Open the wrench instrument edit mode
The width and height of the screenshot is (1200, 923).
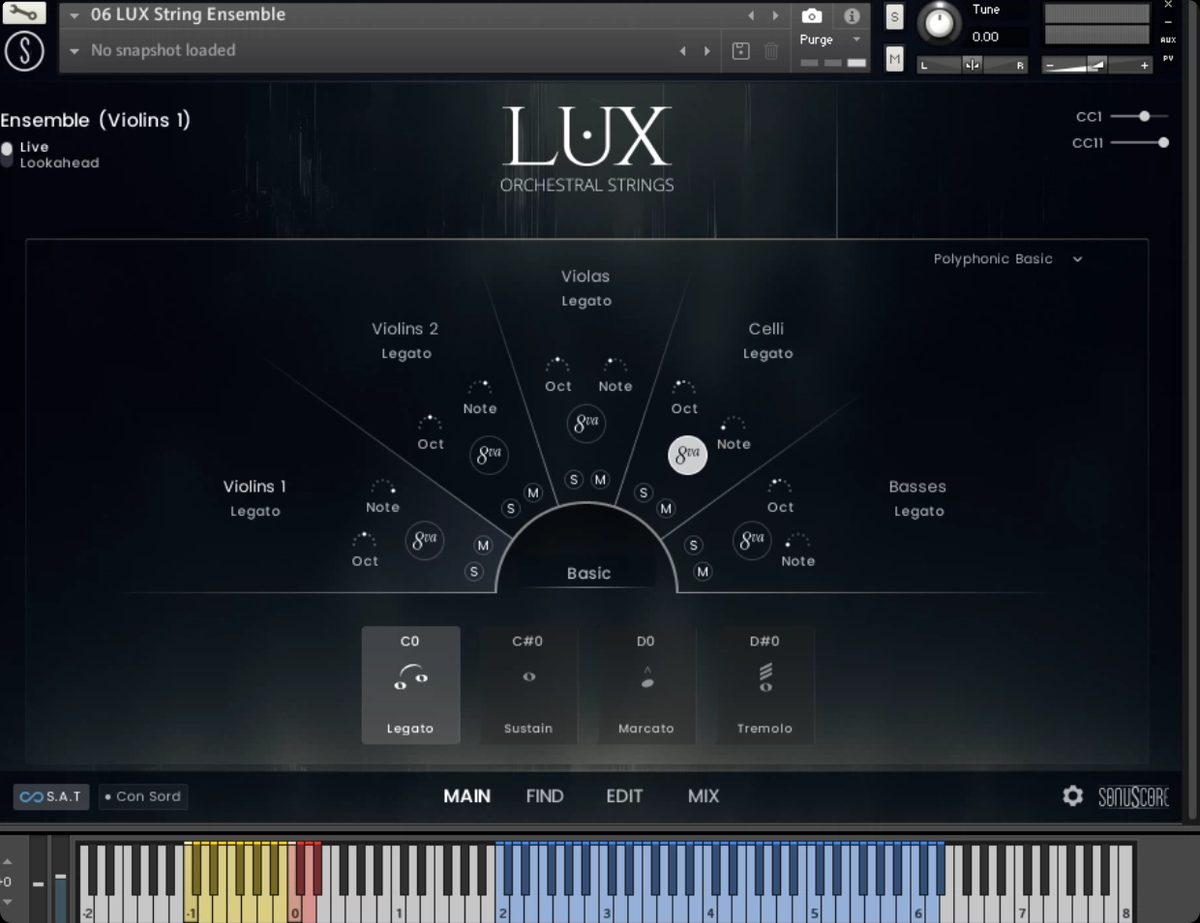coord(24,14)
